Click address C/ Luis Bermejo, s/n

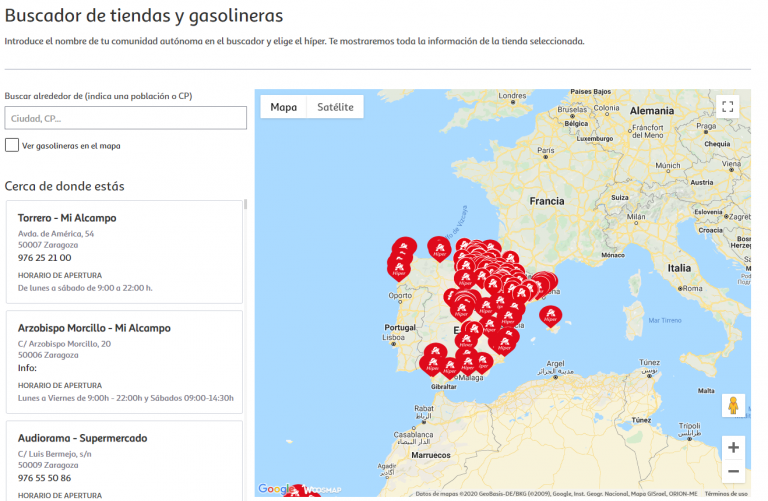pos(55,454)
